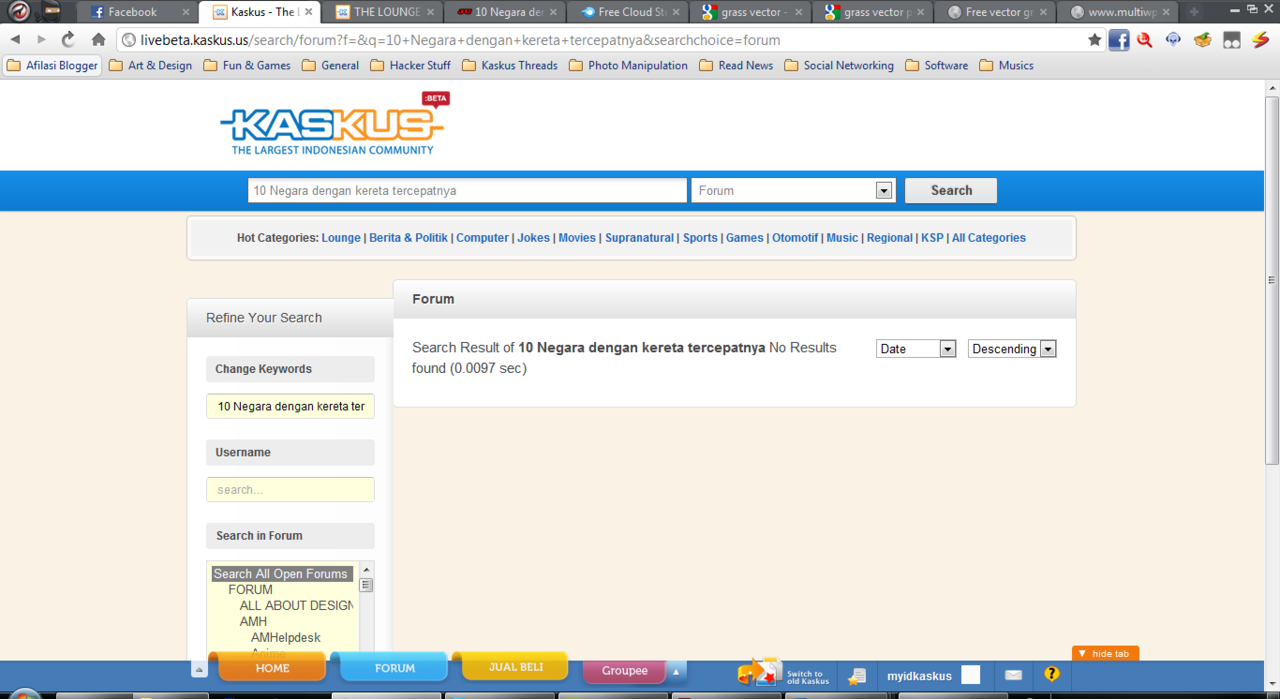Close the Kaskus browser tab

[x=308, y=12]
